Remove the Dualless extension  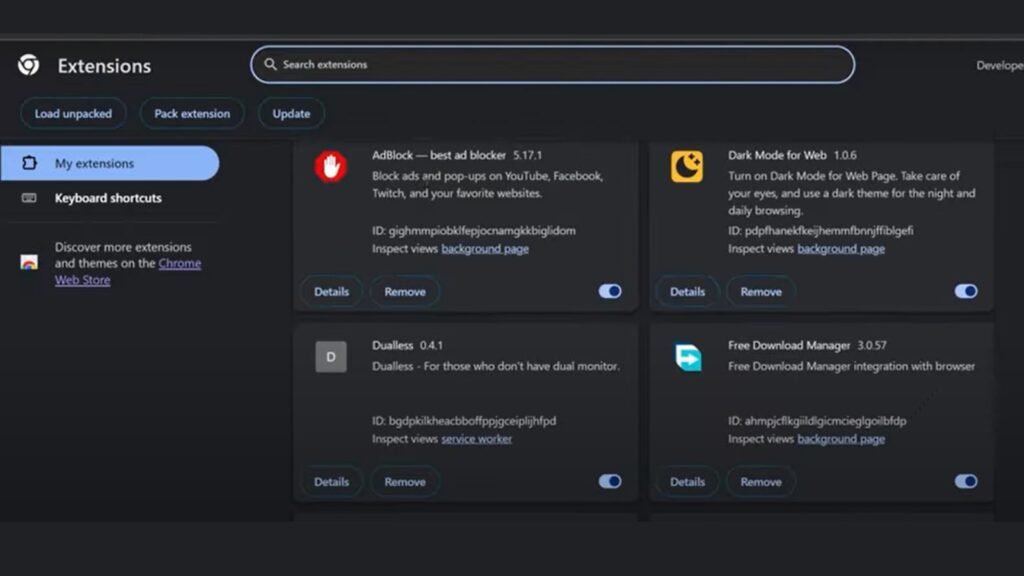point(405,481)
